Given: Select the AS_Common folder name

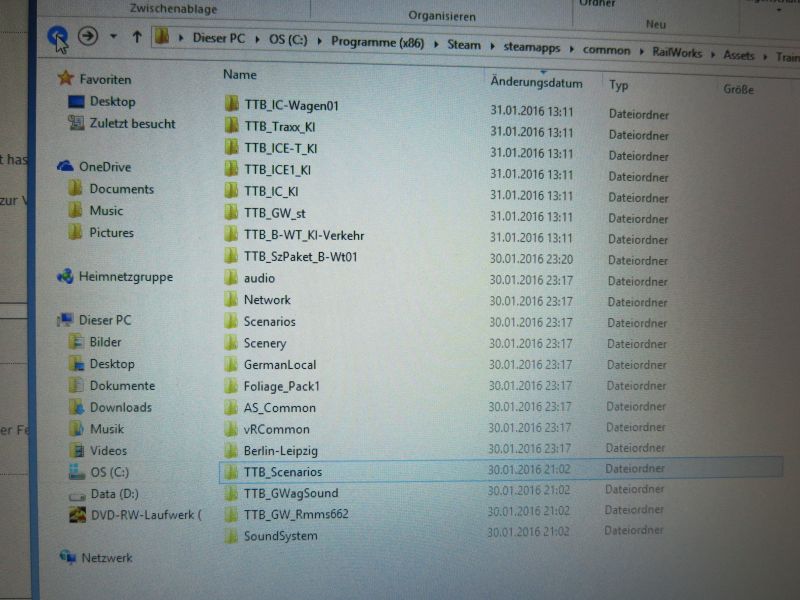Looking at the screenshot, I should (x=280, y=408).
